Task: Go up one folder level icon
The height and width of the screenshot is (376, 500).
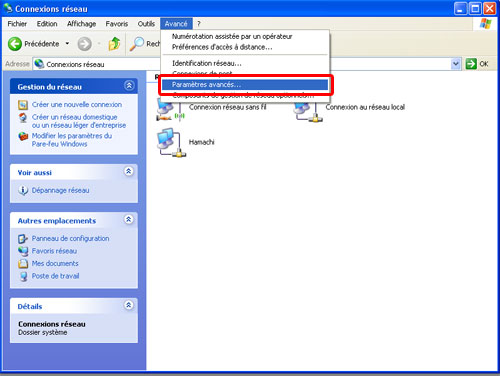Action: tap(114, 44)
